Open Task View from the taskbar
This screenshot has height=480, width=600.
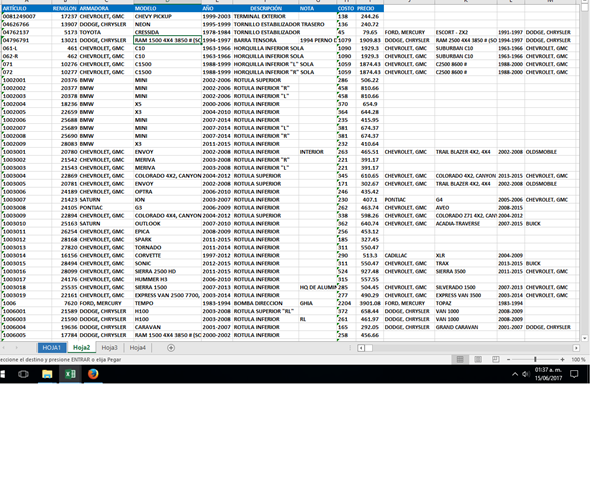coord(23,374)
